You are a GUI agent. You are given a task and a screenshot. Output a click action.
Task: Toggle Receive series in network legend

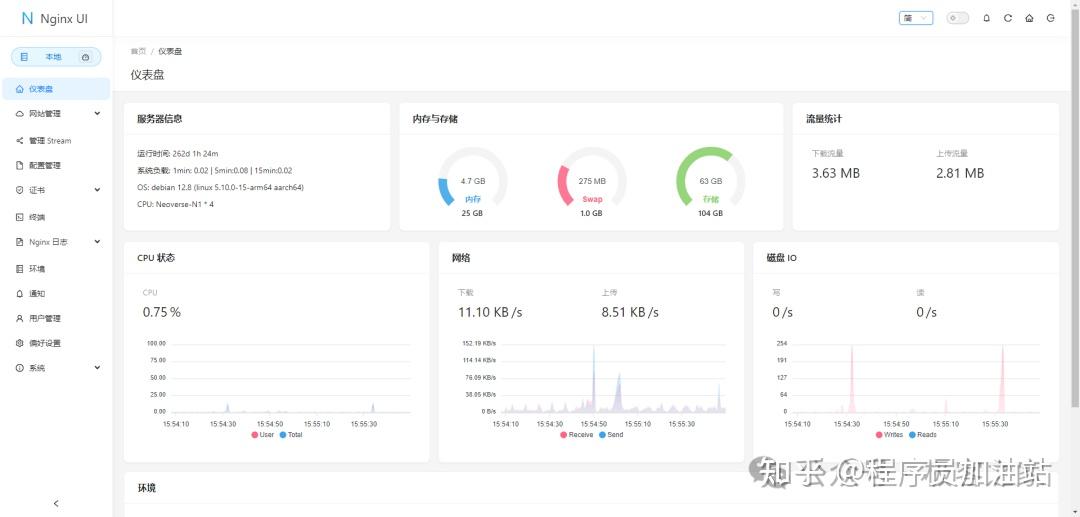point(577,434)
